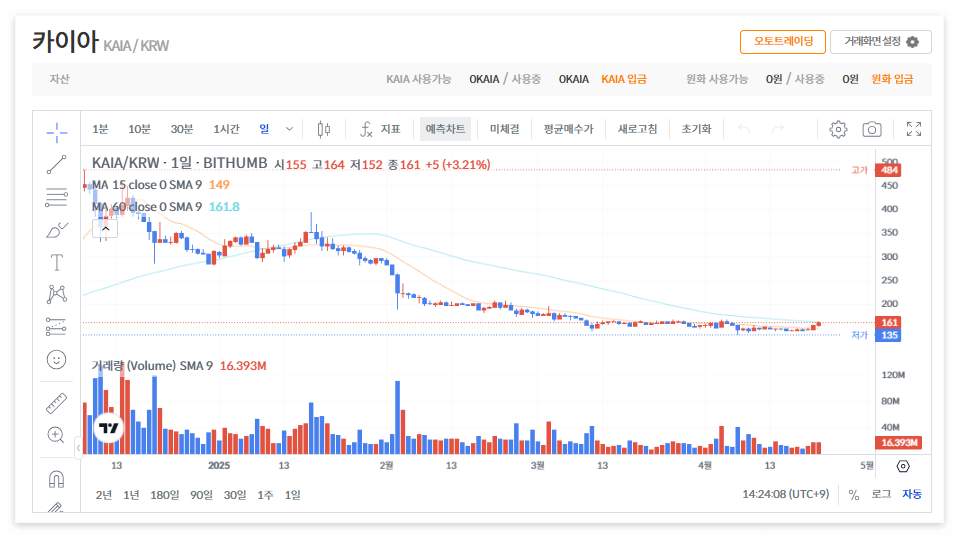Open the emoji icons tool
The image size is (959, 538).
[x=56, y=359]
